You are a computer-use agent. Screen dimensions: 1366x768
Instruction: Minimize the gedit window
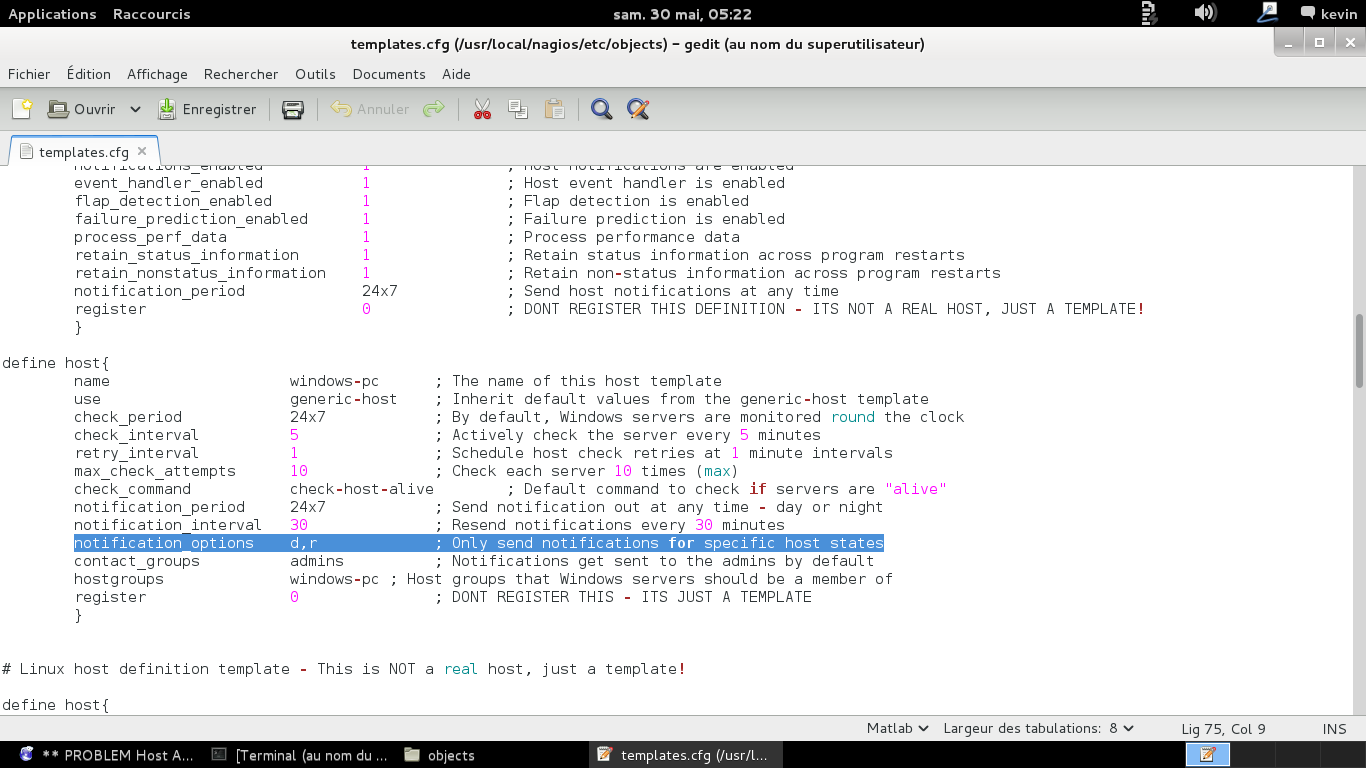(1290, 42)
